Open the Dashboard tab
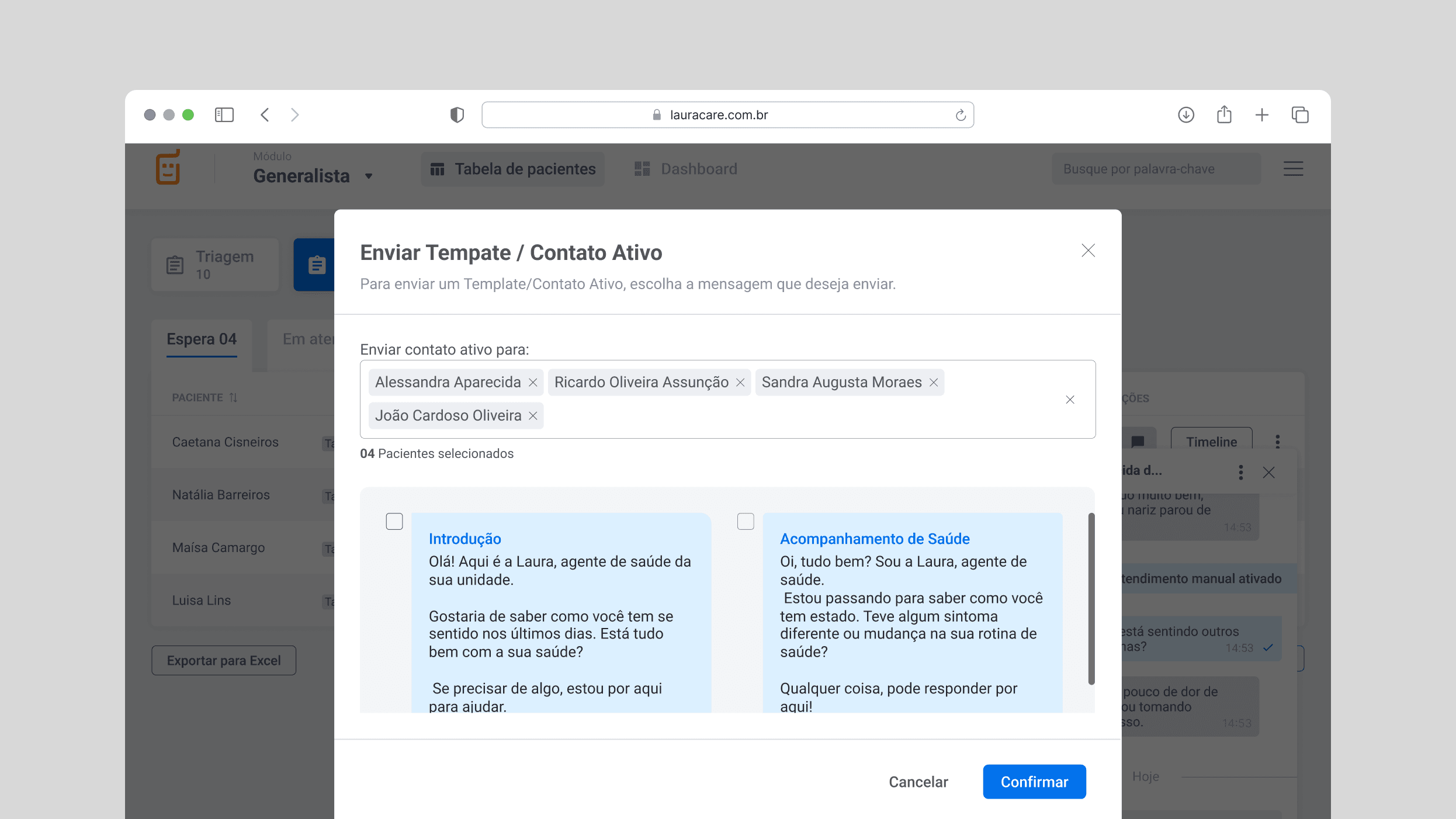Image resolution: width=1456 pixels, height=819 pixels. tap(686, 169)
